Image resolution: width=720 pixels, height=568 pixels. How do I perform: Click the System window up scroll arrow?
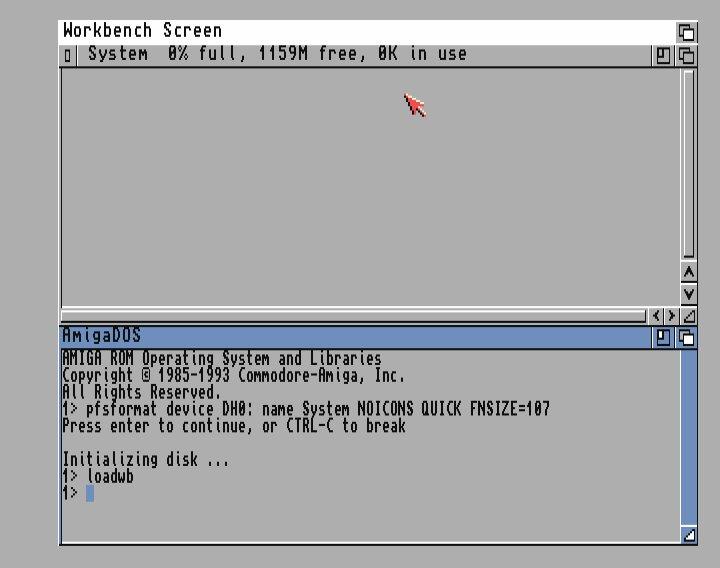[x=689, y=272]
